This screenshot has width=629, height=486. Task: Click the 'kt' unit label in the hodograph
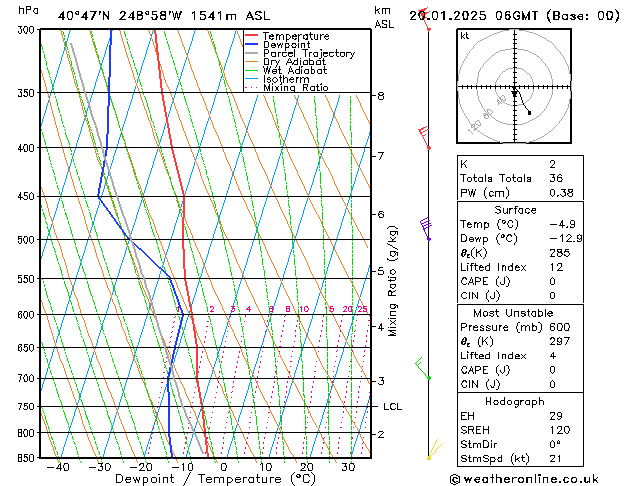[465, 36]
